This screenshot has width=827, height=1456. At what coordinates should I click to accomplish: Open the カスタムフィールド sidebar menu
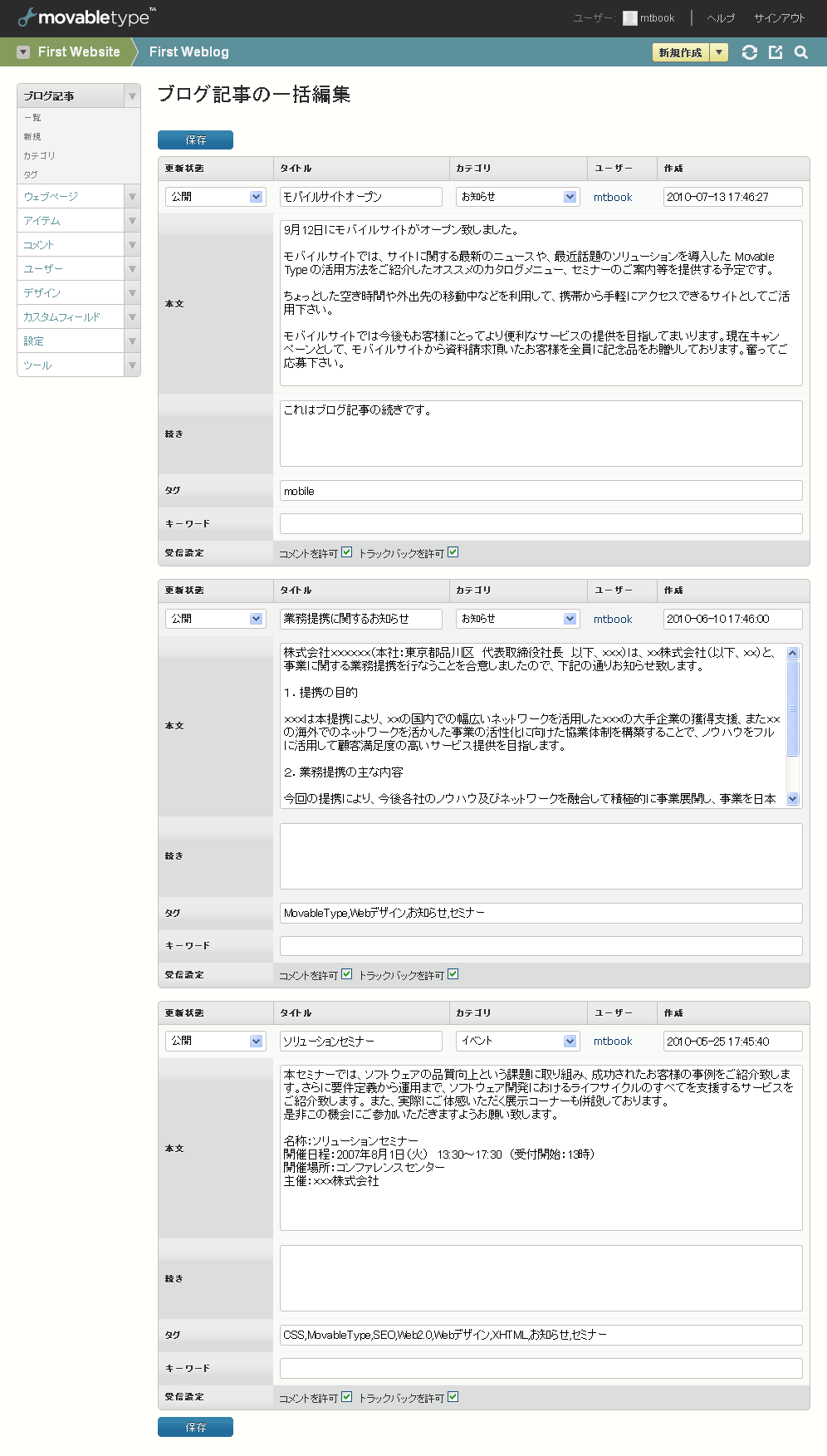pyautogui.click(x=61, y=317)
